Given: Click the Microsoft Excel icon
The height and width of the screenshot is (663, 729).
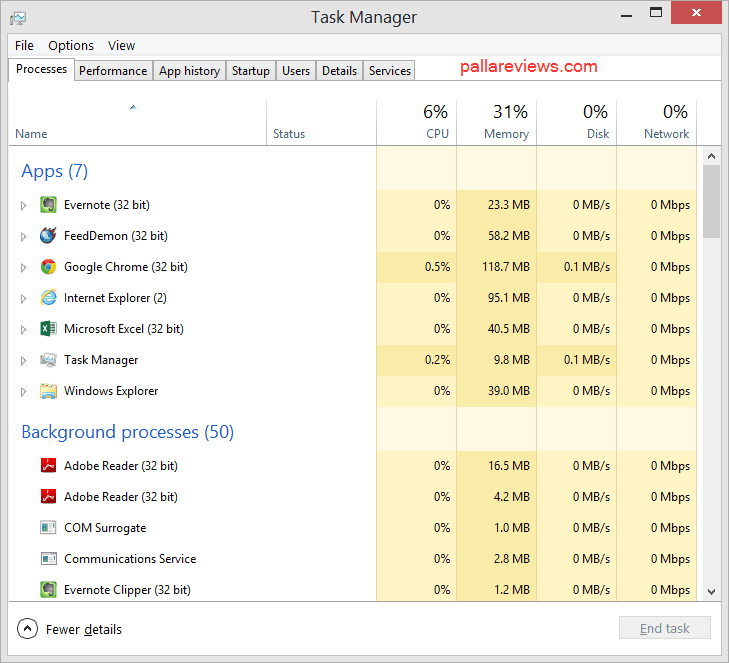Looking at the screenshot, I should [x=48, y=329].
